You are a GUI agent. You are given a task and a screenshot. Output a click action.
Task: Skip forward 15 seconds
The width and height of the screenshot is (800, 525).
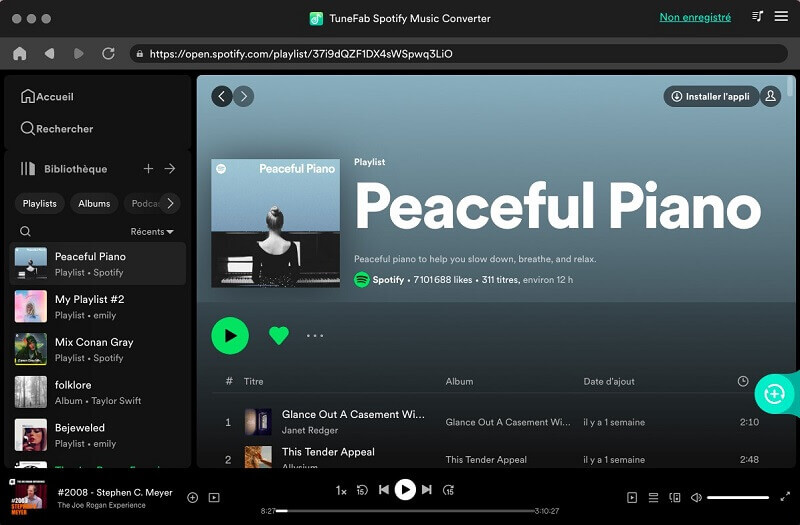tap(448, 490)
